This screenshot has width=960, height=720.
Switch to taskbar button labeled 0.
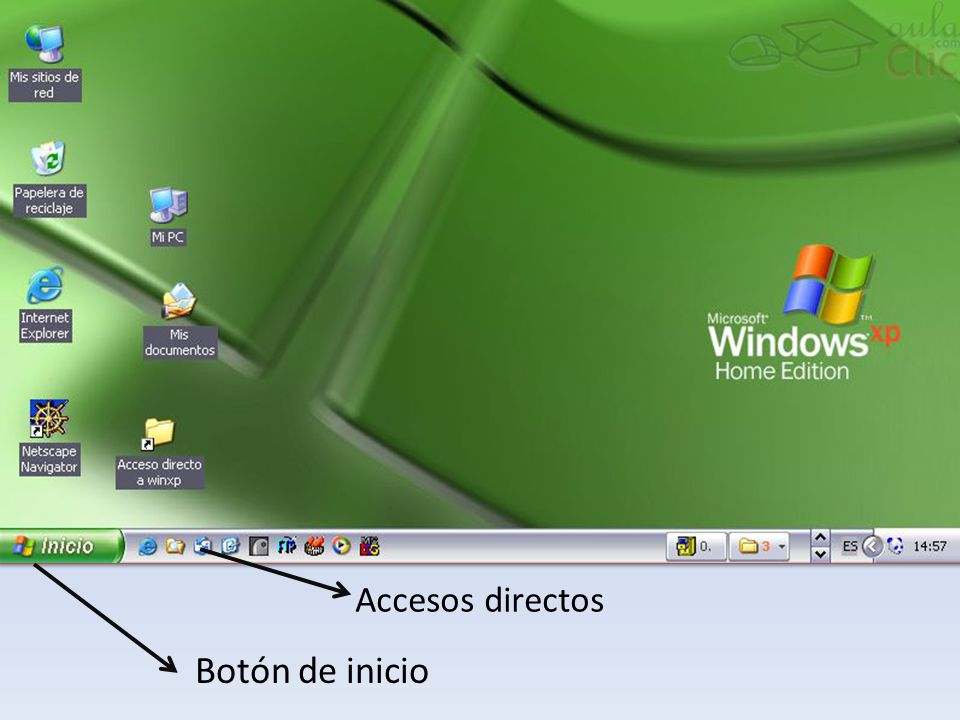pos(696,546)
